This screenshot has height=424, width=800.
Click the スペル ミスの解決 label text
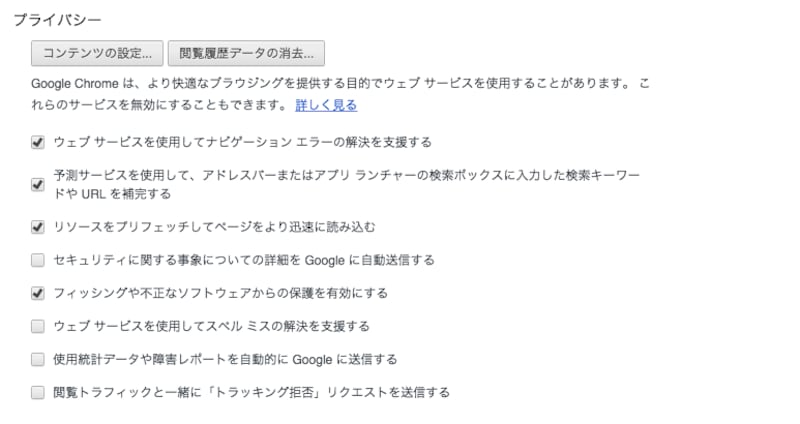[x=211, y=326]
